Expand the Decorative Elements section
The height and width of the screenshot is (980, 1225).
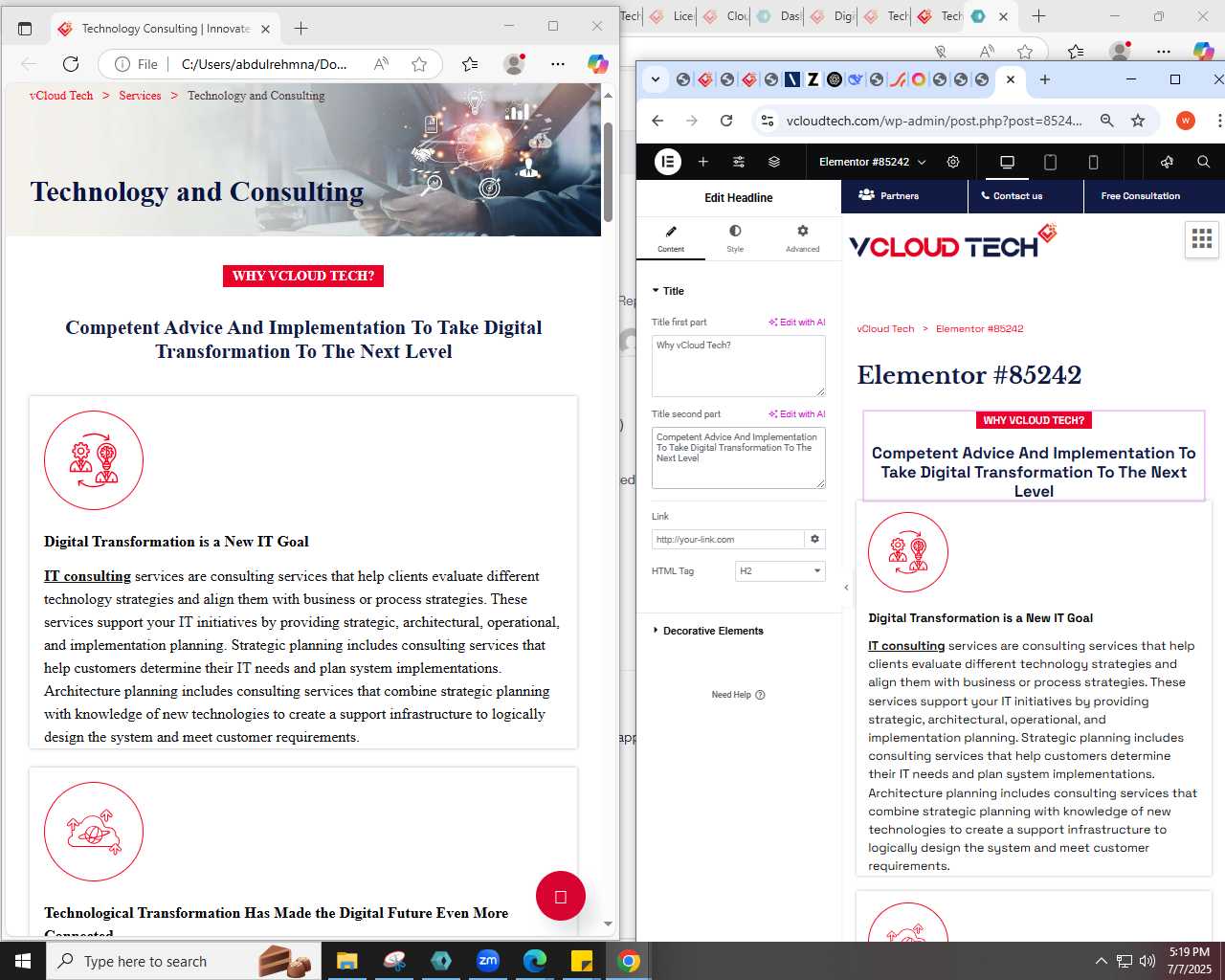click(708, 631)
